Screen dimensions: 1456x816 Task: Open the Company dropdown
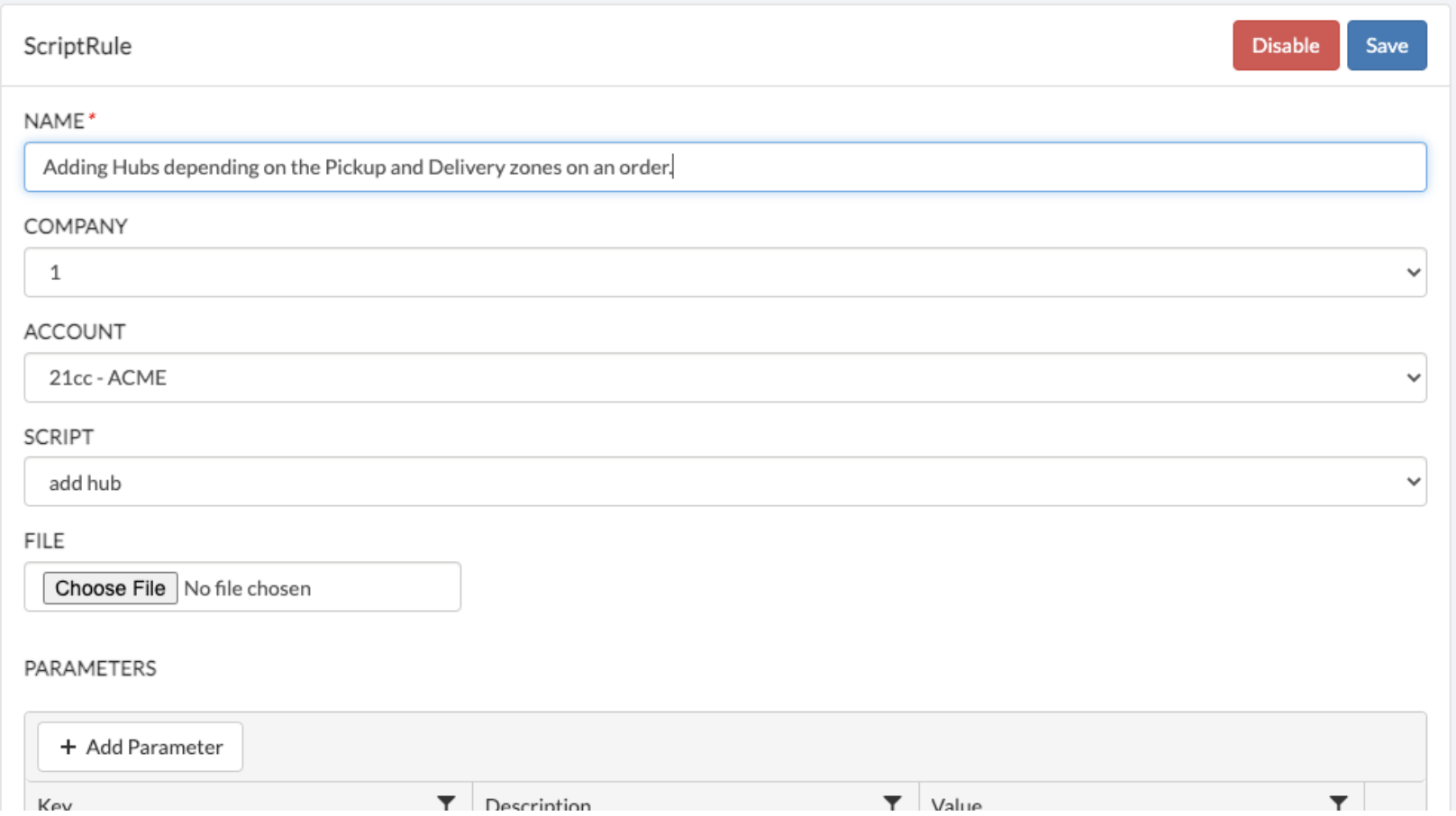[x=725, y=272]
